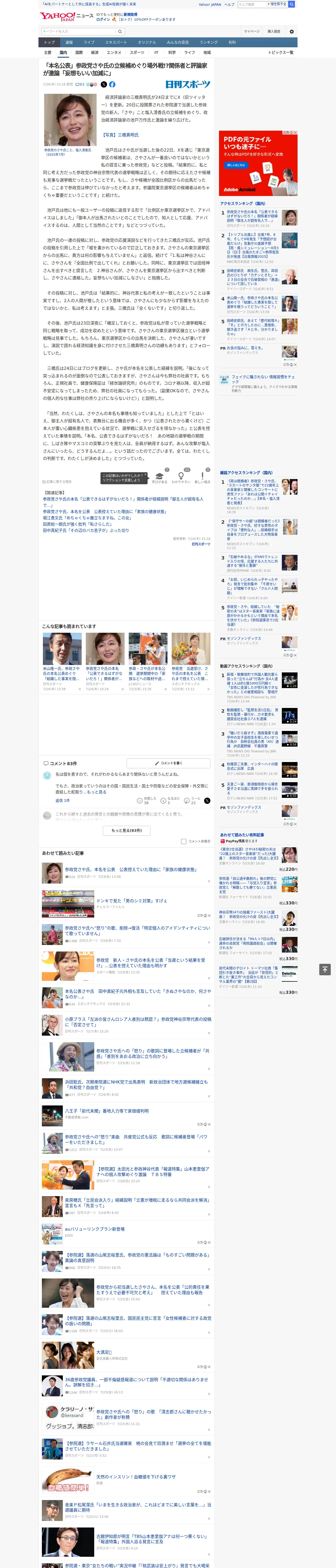This screenshot has height=1568, width=336.
Task: Click the magnifier icon beside keyword field
Action: click(x=120, y=31)
